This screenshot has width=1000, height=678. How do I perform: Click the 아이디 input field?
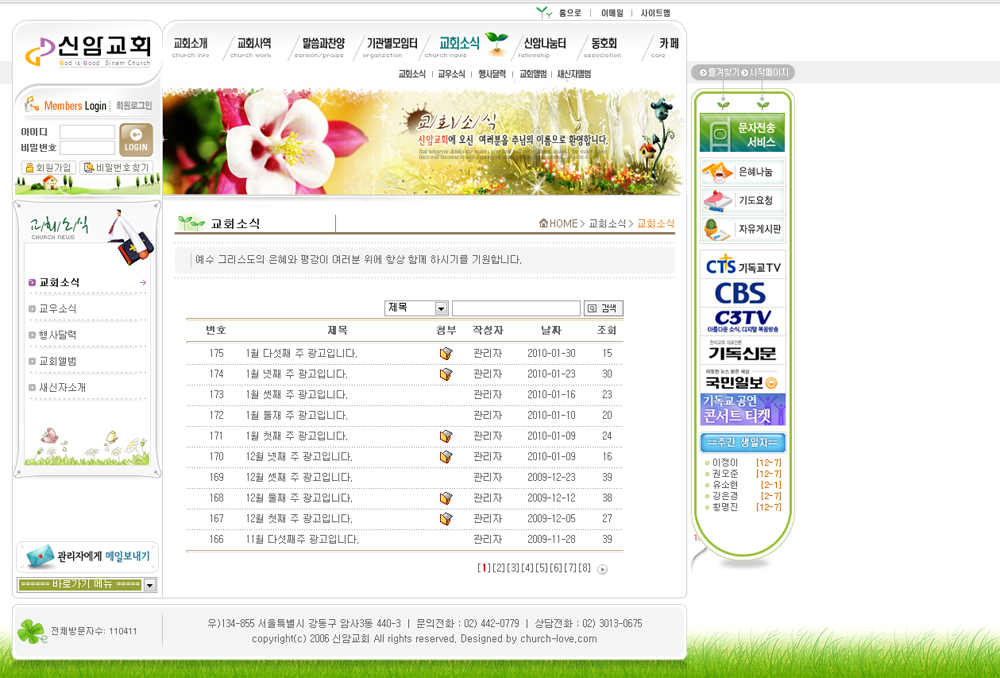coord(87,132)
